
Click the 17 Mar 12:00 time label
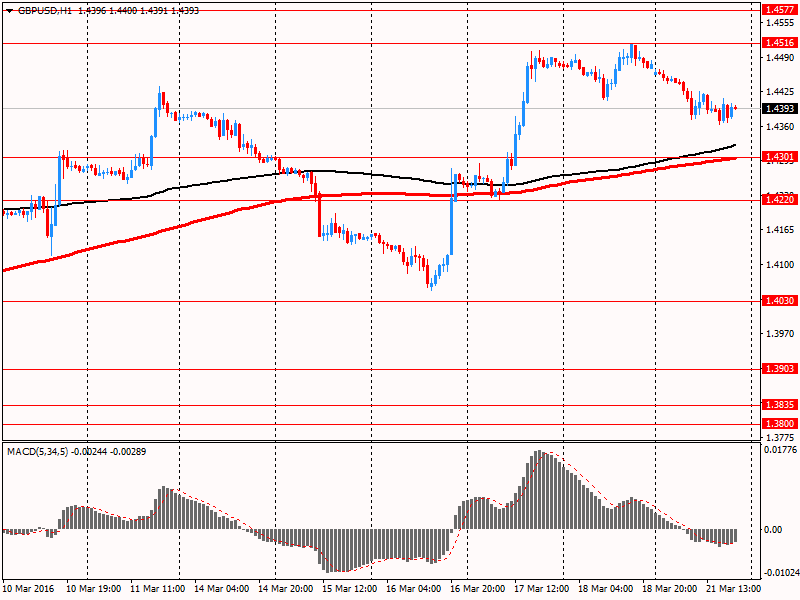pyautogui.click(x=541, y=589)
